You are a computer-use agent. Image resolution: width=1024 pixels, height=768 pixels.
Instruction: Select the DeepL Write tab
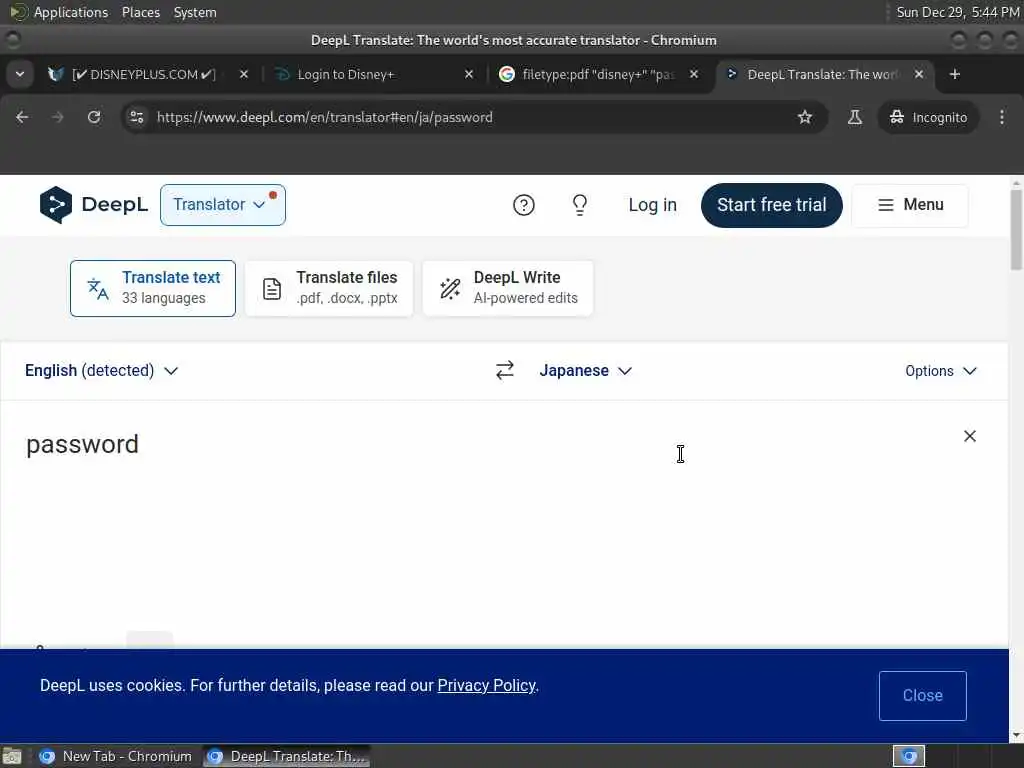tap(508, 288)
